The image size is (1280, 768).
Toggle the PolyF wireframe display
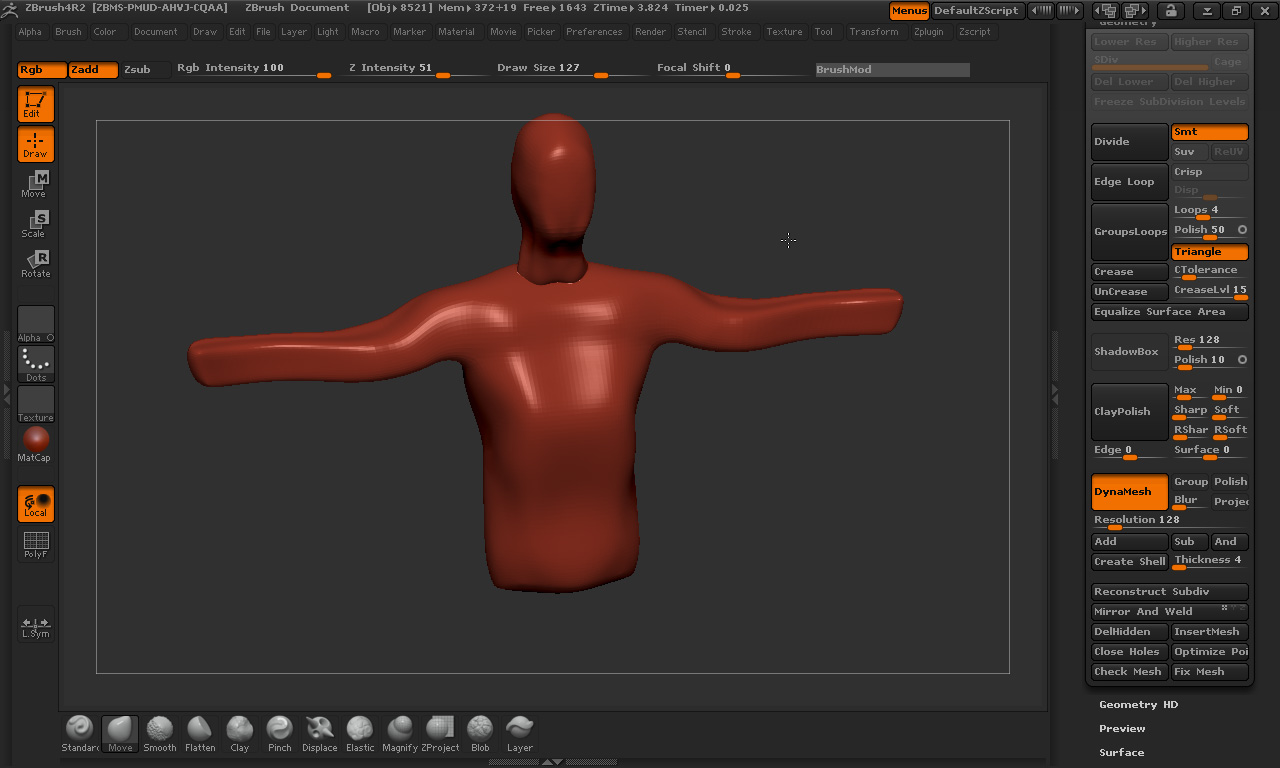(36, 544)
